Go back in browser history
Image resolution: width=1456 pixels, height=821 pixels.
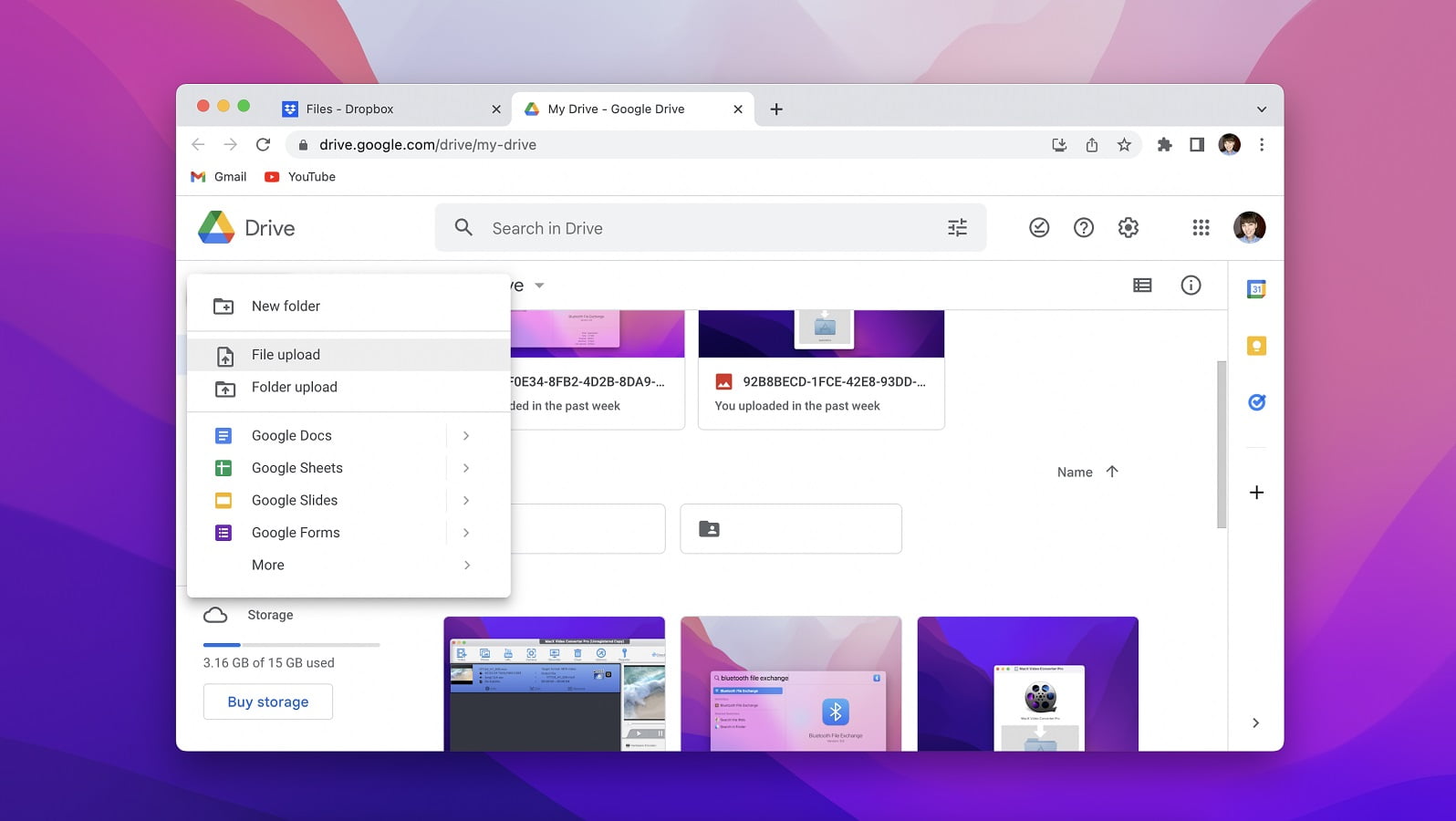coord(198,144)
